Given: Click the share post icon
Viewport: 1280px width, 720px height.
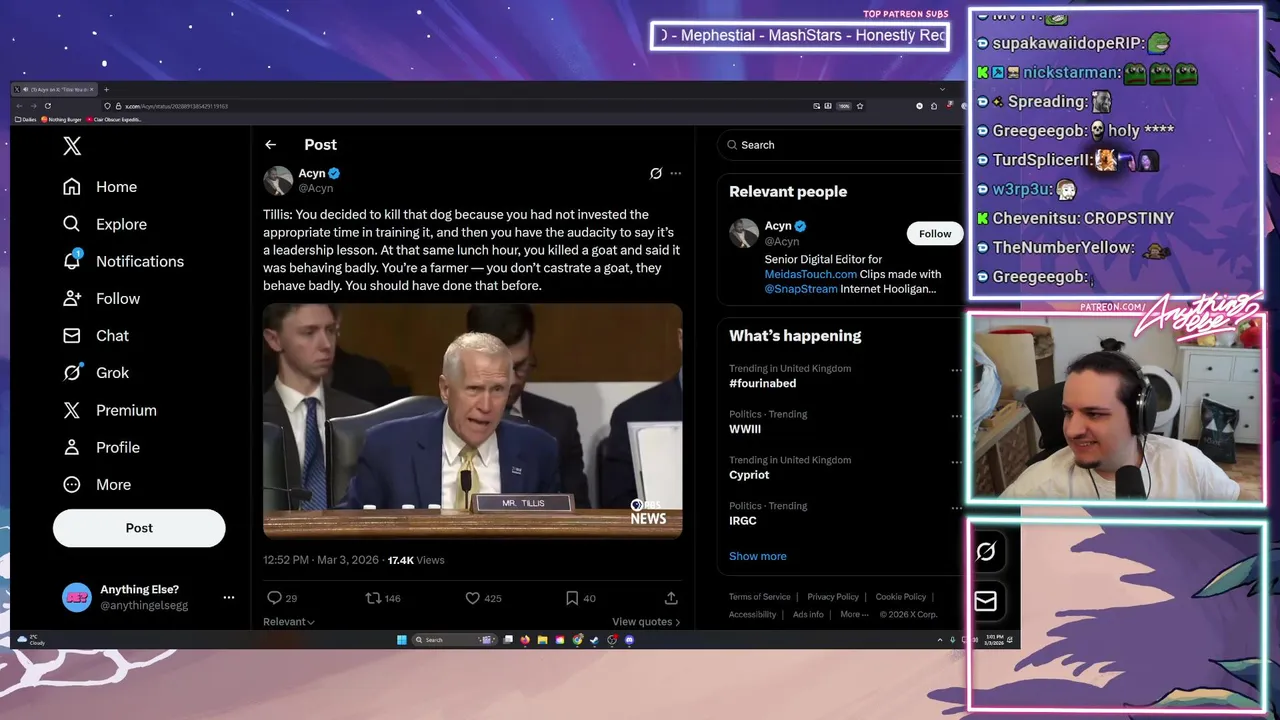Looking at the screenshot, I should (x=671, y=598).
